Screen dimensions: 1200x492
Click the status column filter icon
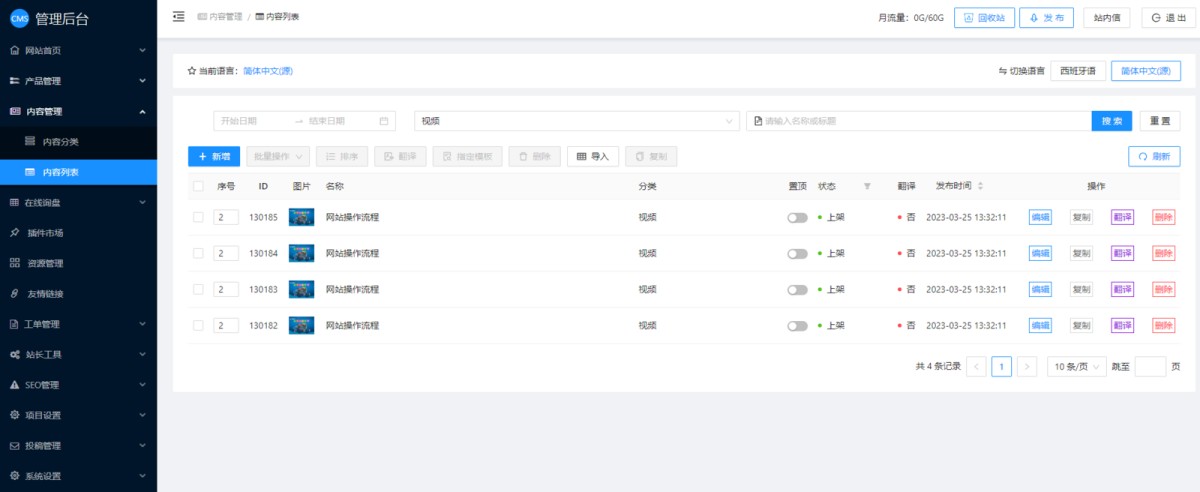tap(867, 186)
